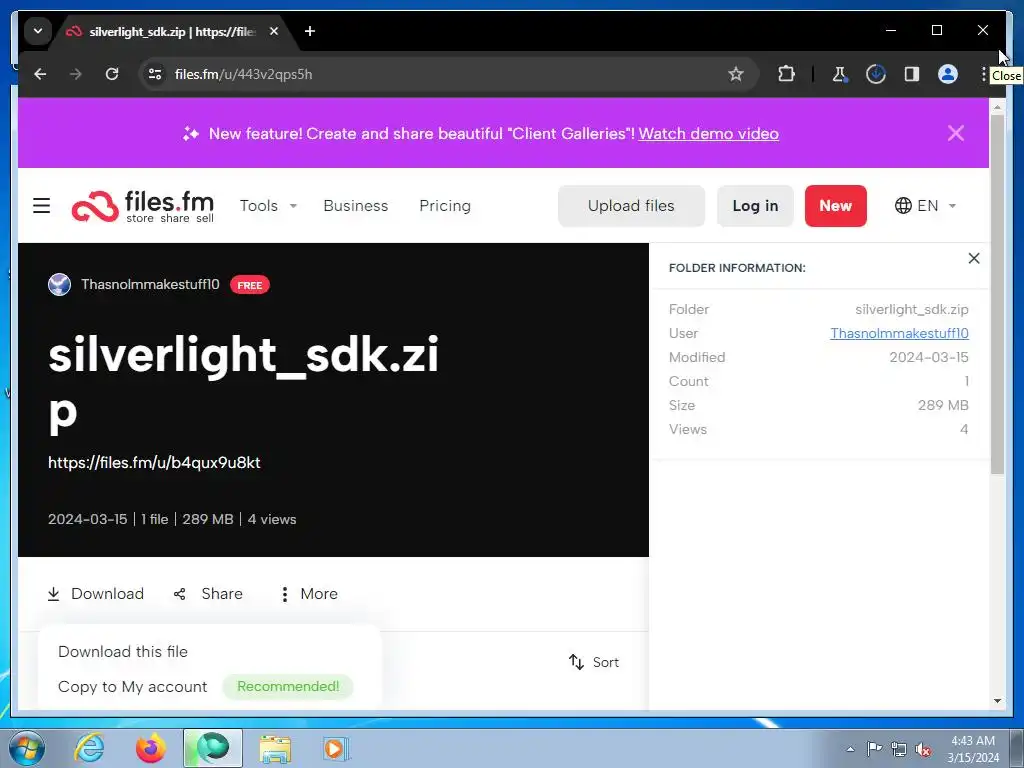Screen dimensions: 1024x768
Task: Click the scrollbar down arrow
Action: point(997,701)
